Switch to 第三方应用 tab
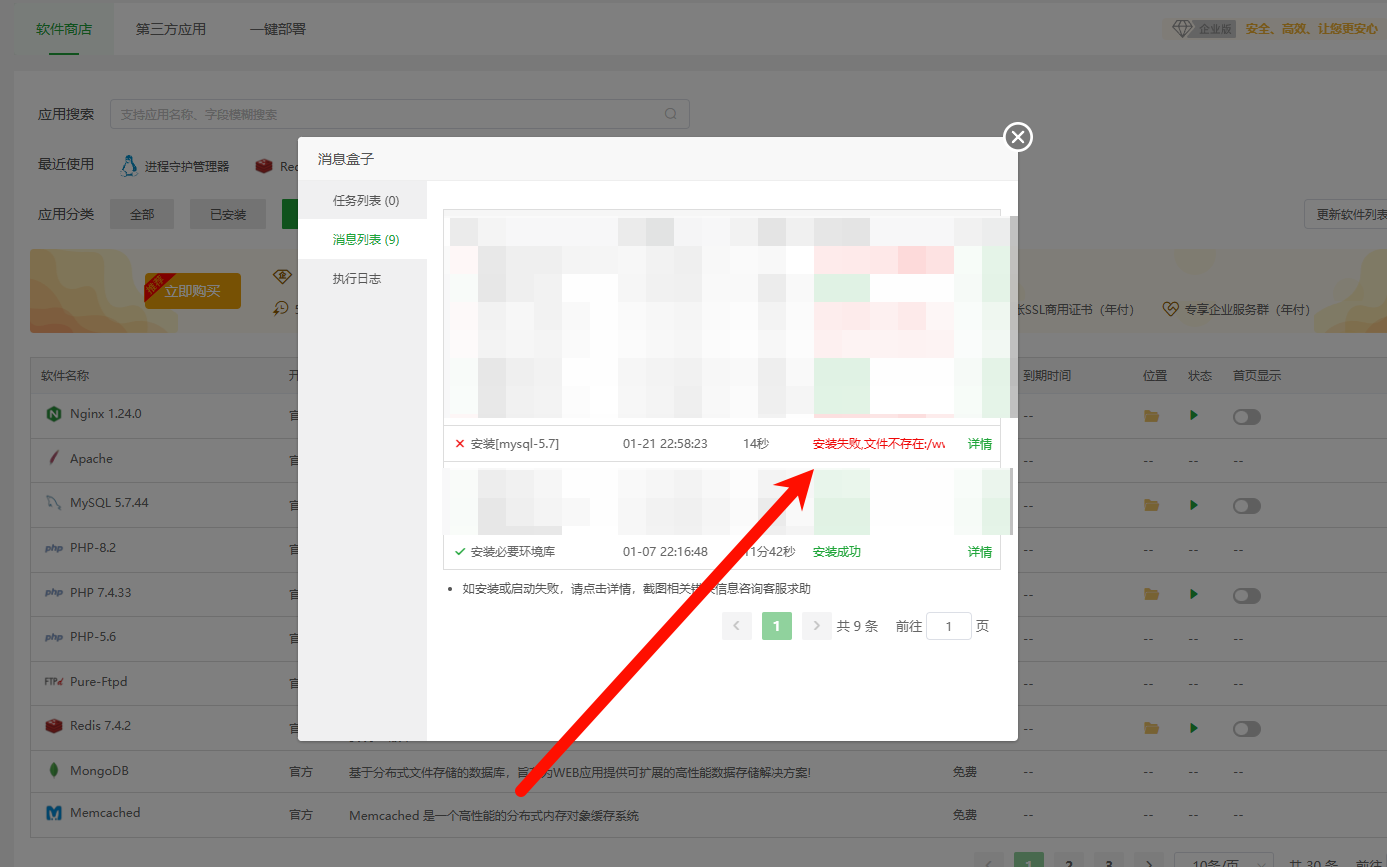Viewport: 1387px width, 867px height. pos(171,29)
